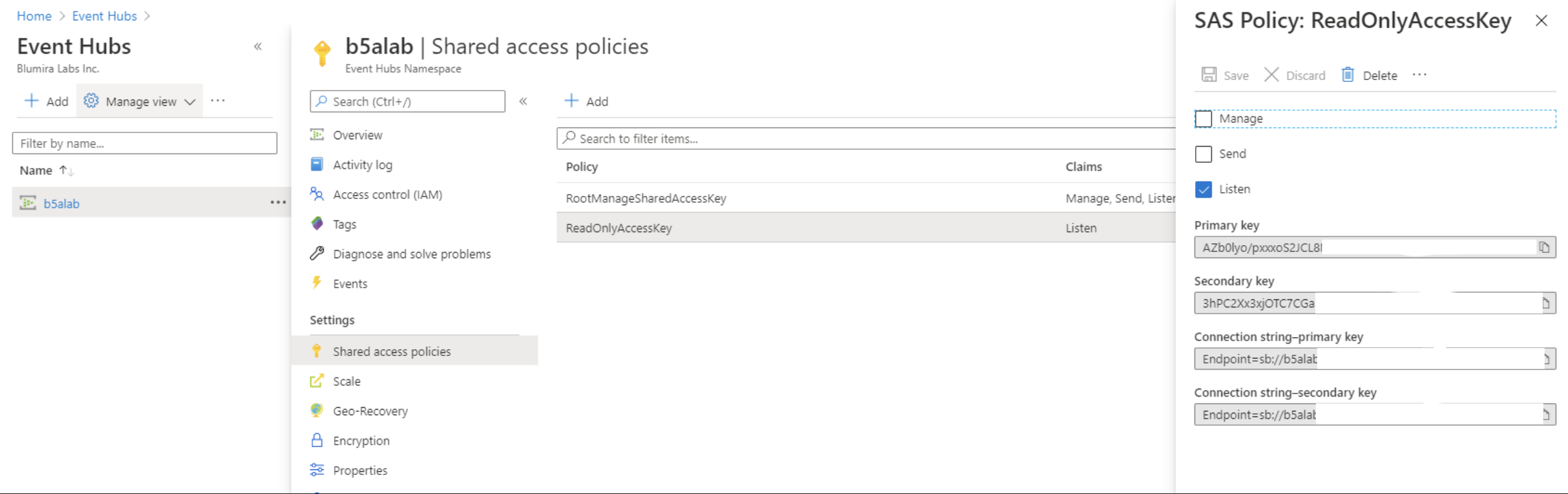Navigate to Home breadcrumb link
This screenshot has width=1568, height=494.
click(x=34, y=16)
